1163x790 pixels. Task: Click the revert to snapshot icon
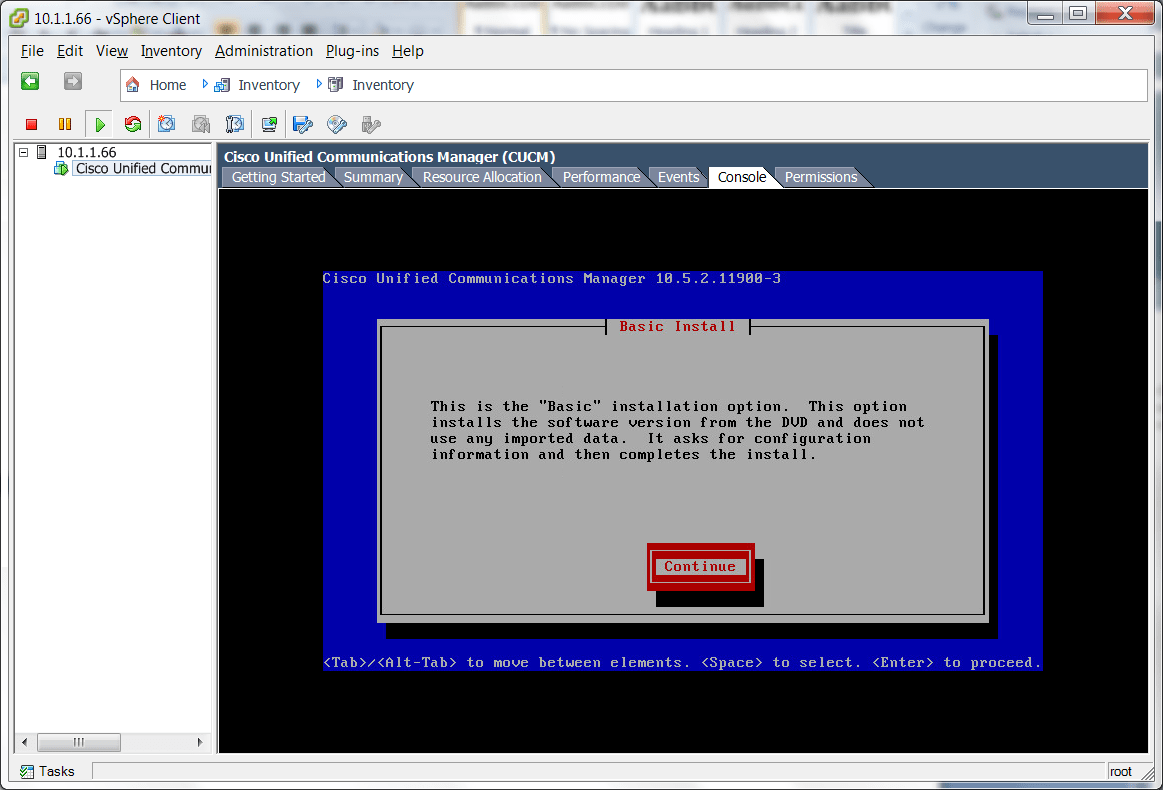click(x=201, y=124)
